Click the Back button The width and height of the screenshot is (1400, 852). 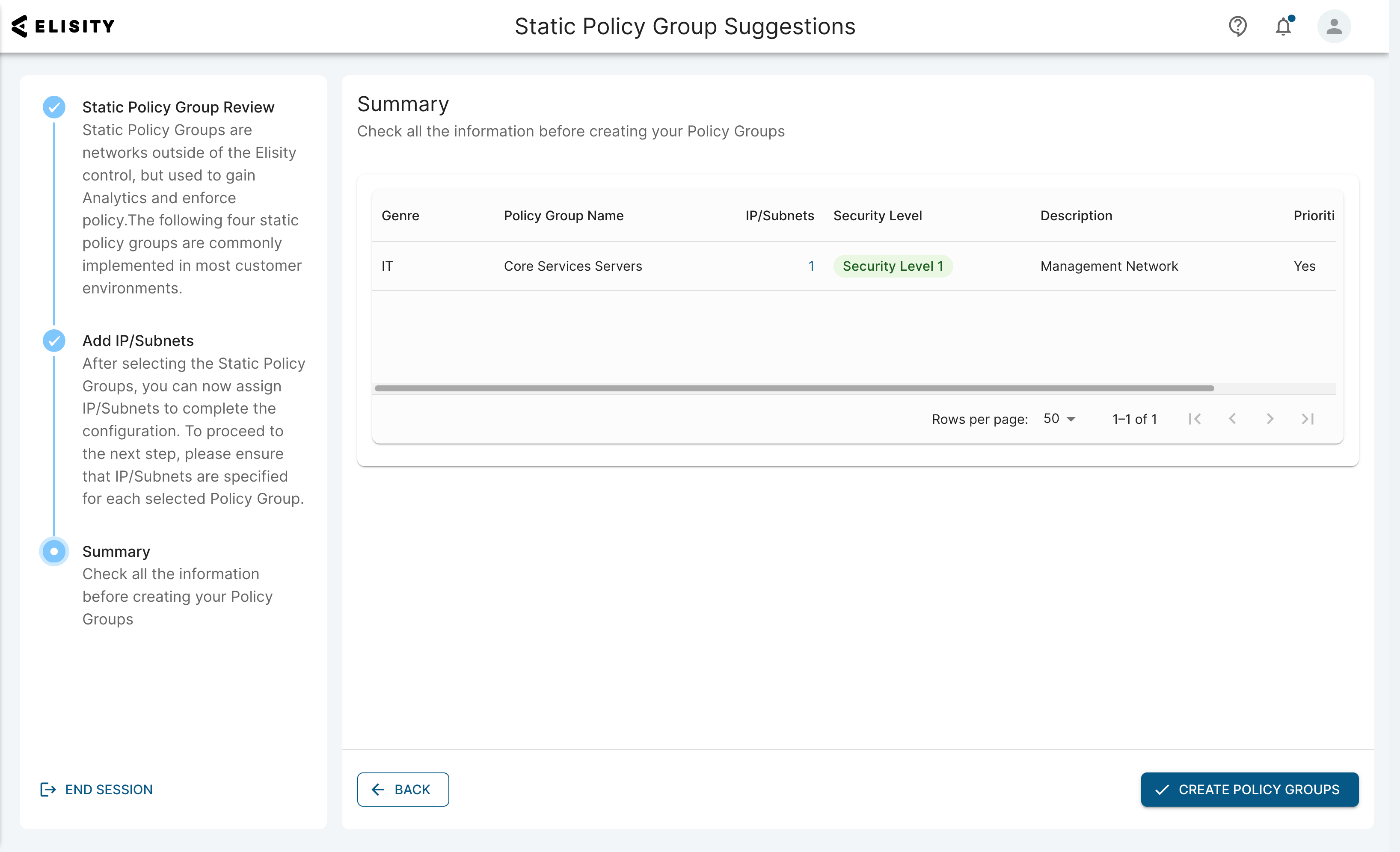tap(403, 789)
